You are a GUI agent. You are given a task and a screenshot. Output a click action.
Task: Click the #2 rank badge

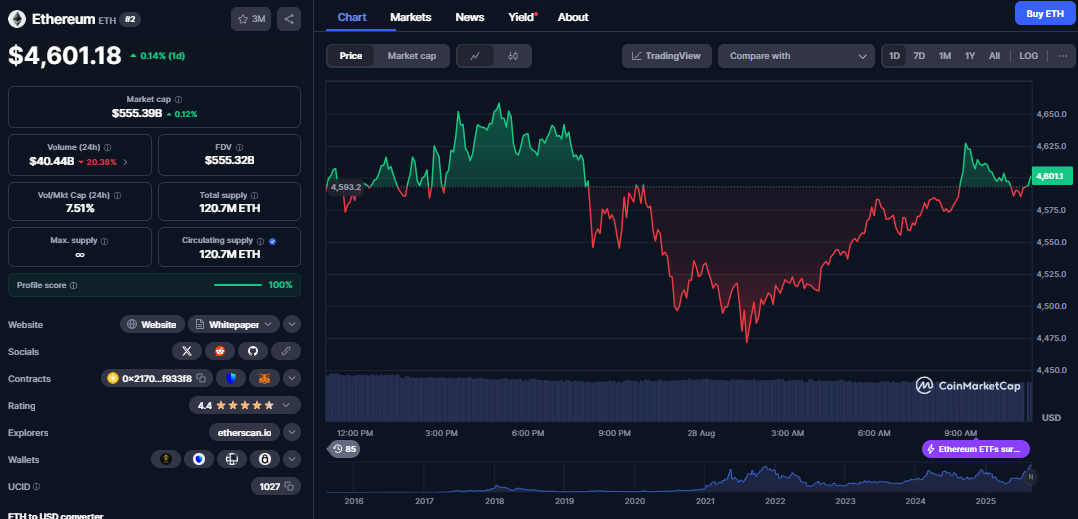pyautogui.click(x=130, y=19)
